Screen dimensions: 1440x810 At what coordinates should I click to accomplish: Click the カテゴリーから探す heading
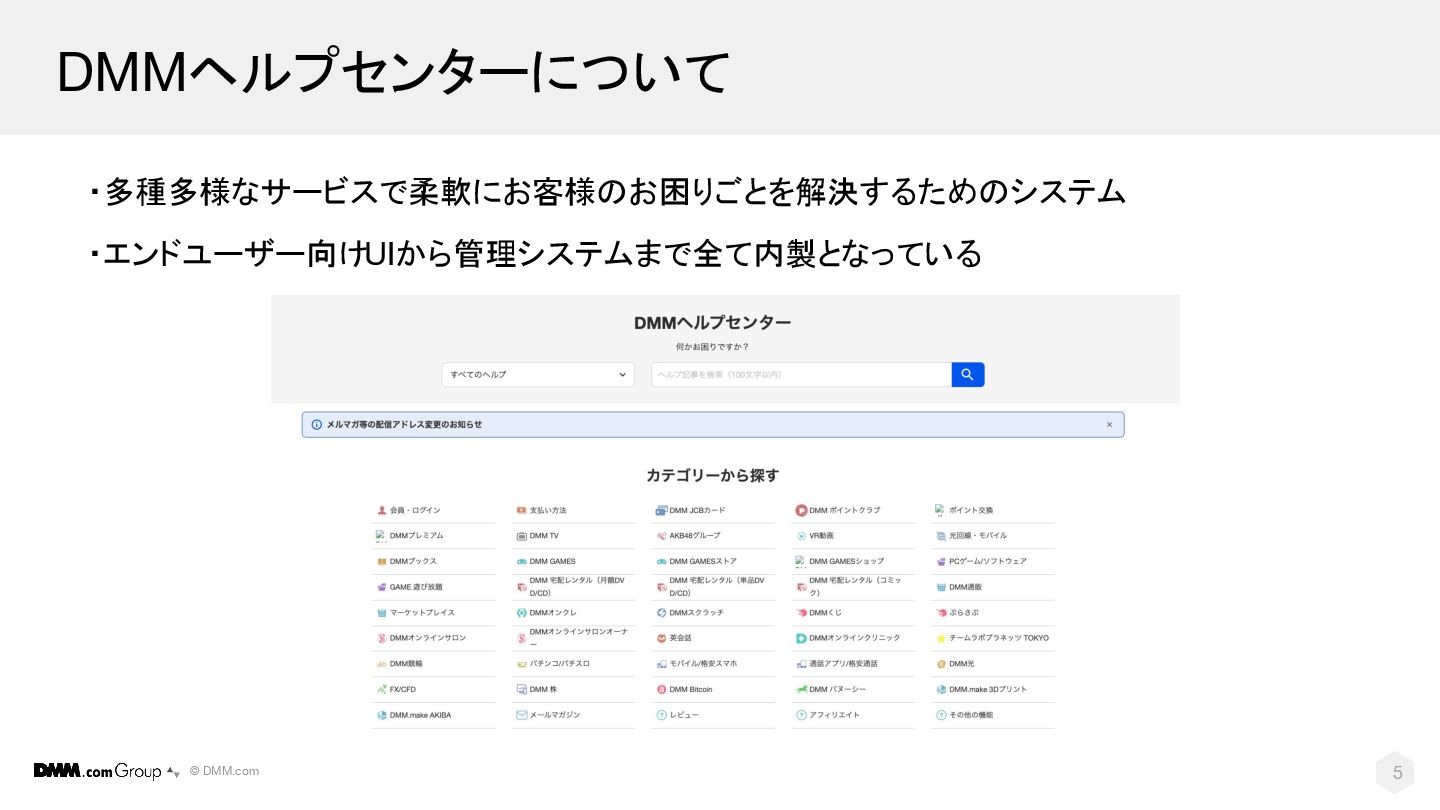coord(712,476)
